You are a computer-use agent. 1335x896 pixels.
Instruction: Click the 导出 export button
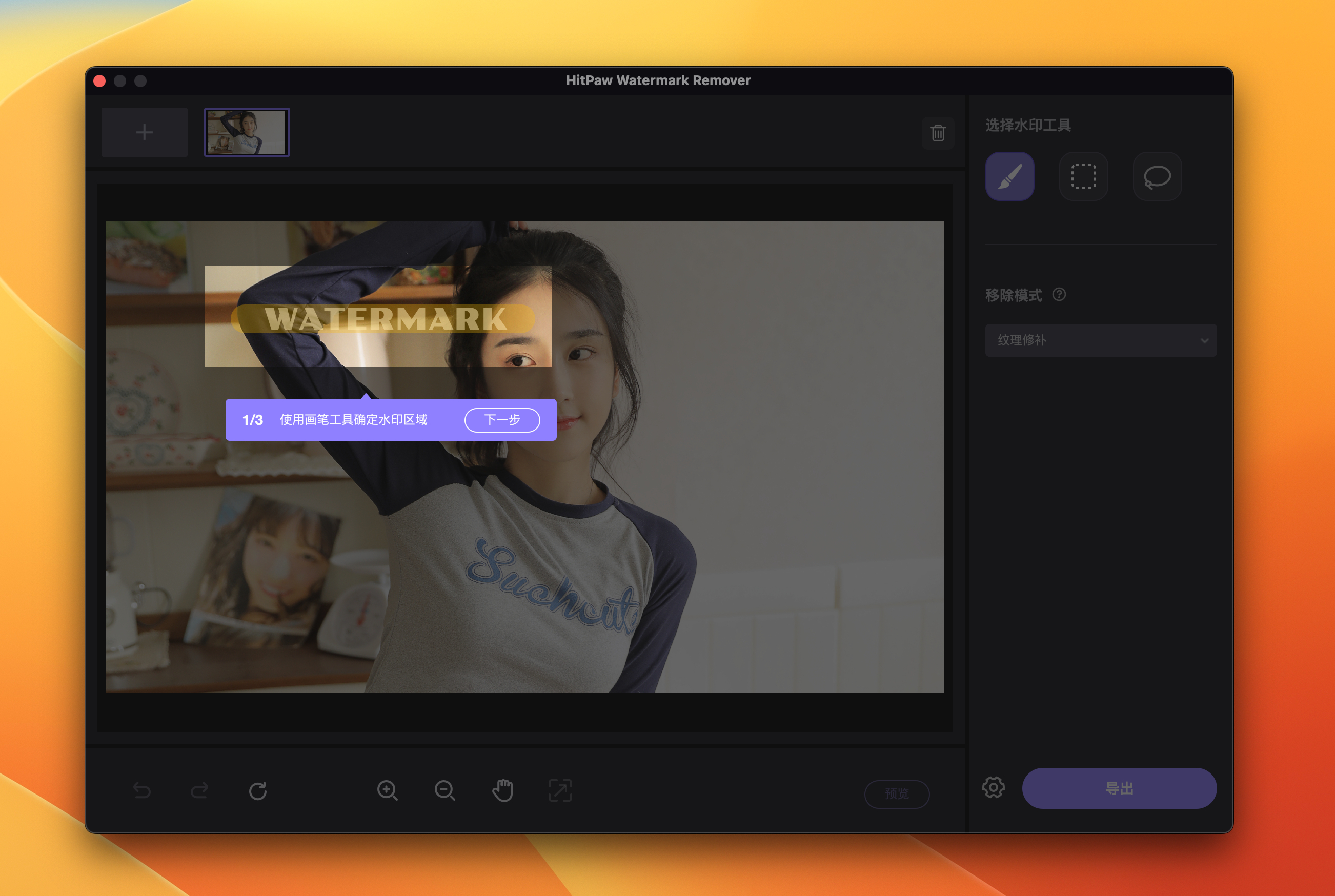(x=1119, y=788)
